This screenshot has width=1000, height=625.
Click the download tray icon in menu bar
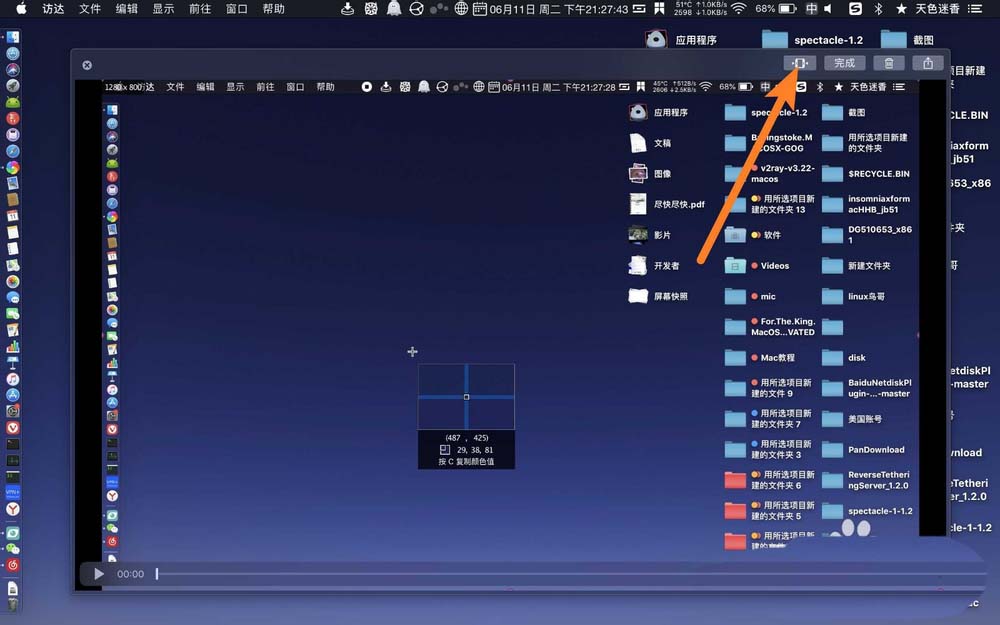348,8
